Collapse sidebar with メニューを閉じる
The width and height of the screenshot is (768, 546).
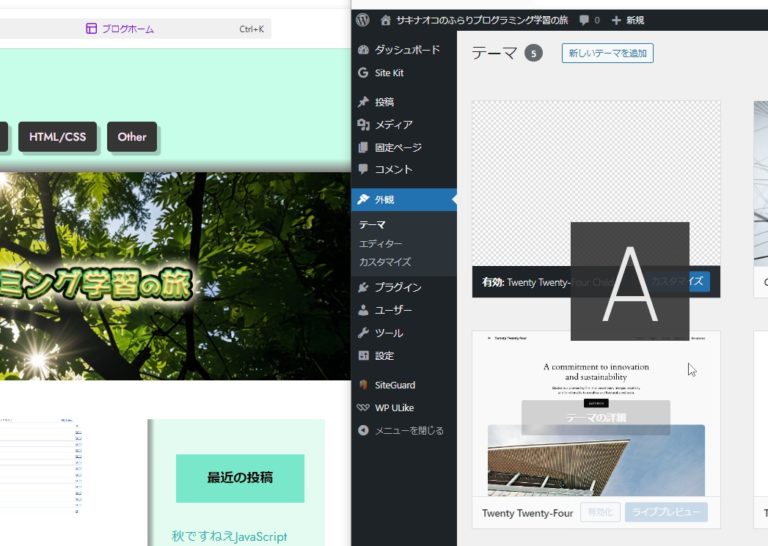click(x=409, y=431)
